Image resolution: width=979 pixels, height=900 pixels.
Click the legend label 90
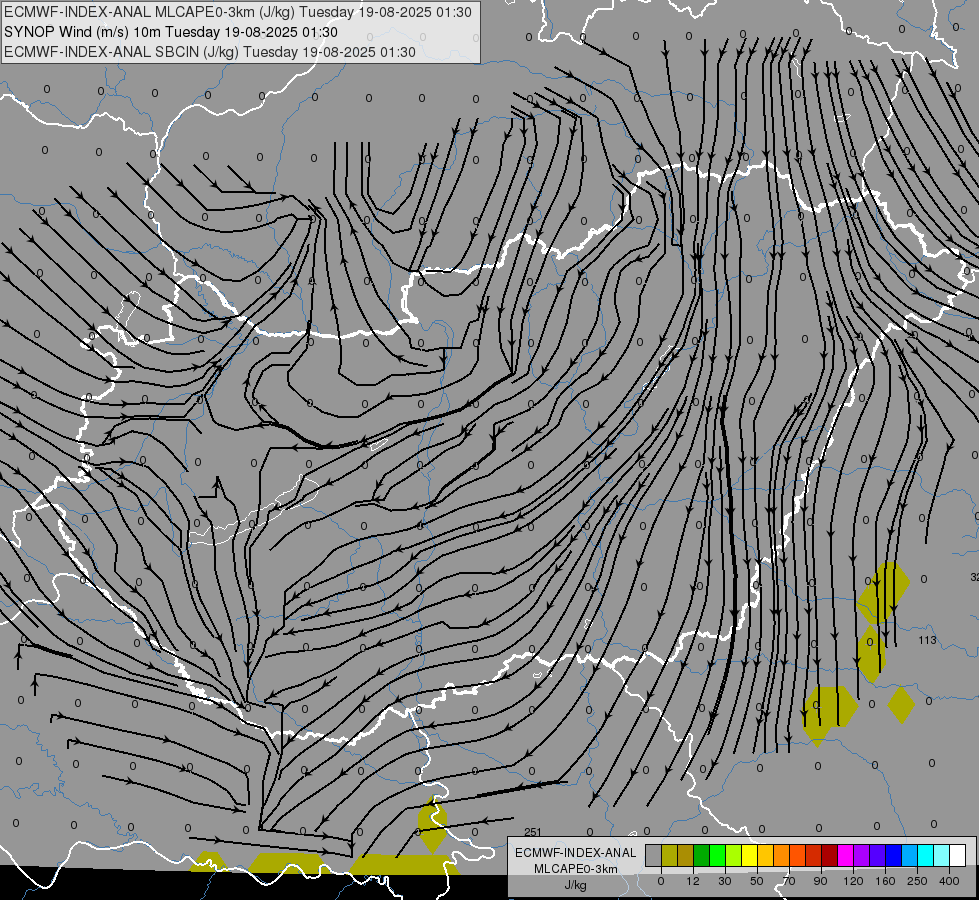point(821,881)
